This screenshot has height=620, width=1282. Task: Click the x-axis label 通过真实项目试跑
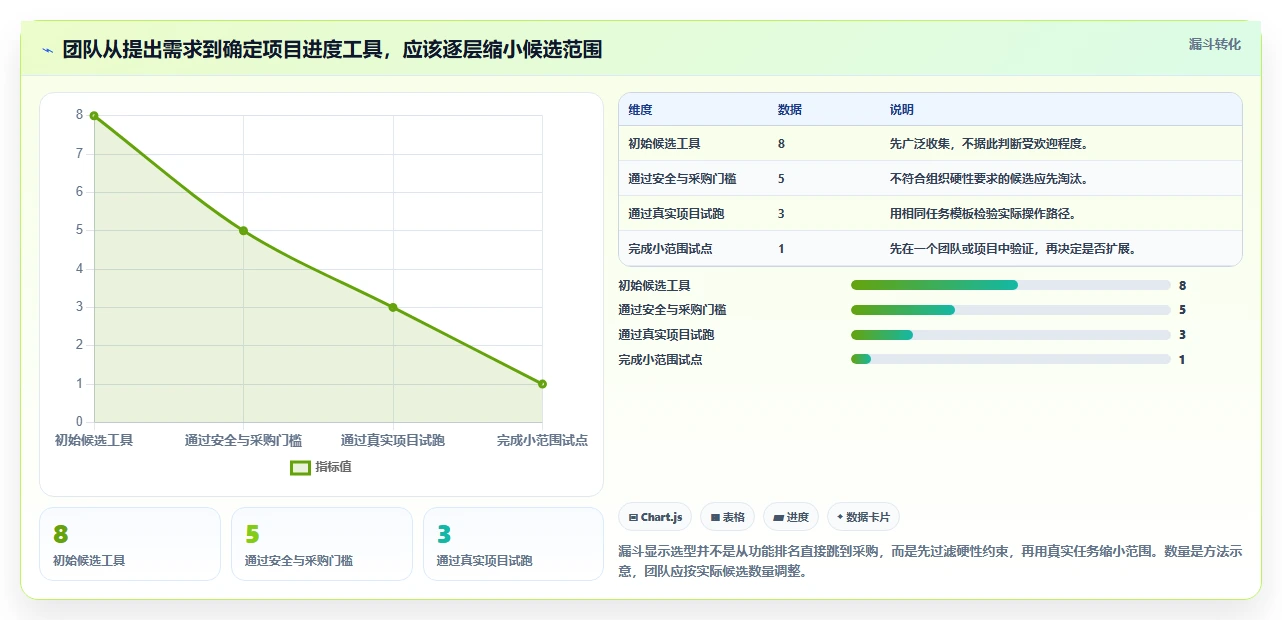[x=393, y=440]
